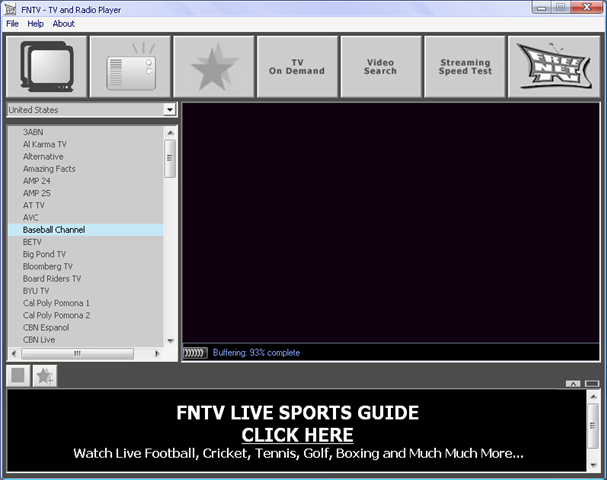Click FNTV LIVE SPORTS GUIDE heading
The height and width of the screenshot is (480, 607).
tap(297, 413)
